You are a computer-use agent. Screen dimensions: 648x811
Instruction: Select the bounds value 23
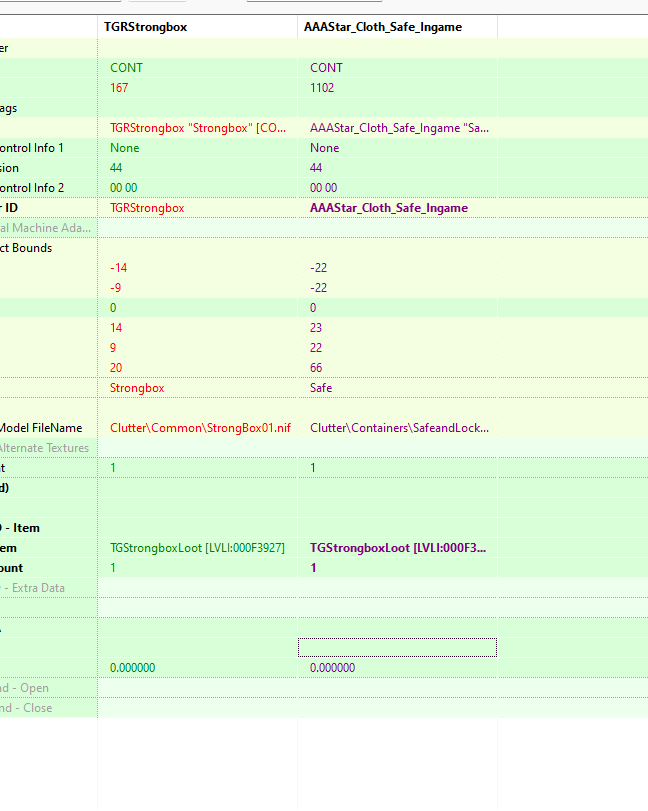(316, 328)
